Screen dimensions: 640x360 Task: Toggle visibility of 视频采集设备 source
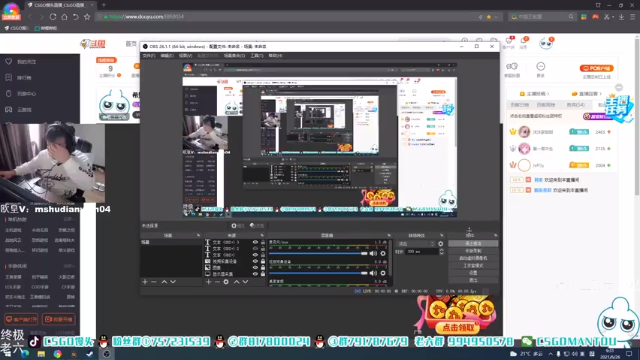click(255, 261)
